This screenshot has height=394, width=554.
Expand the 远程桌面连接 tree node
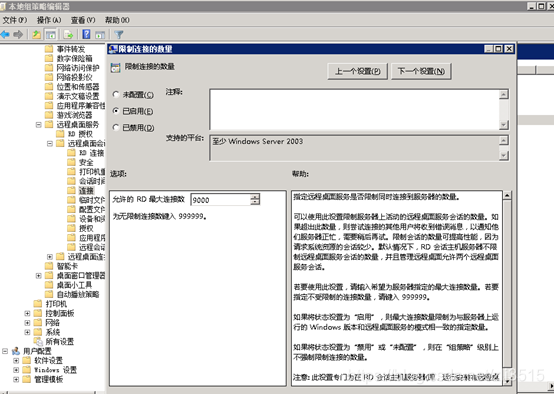pos(50,257)
